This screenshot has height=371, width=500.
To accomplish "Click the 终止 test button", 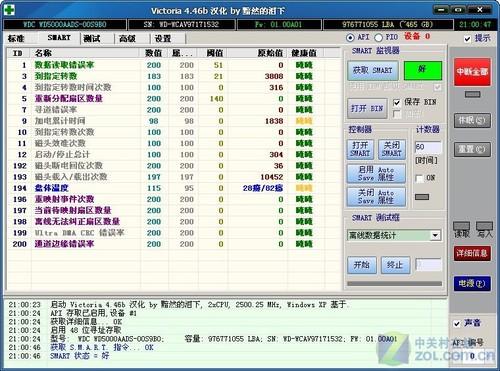I will [x=395, y=265].
